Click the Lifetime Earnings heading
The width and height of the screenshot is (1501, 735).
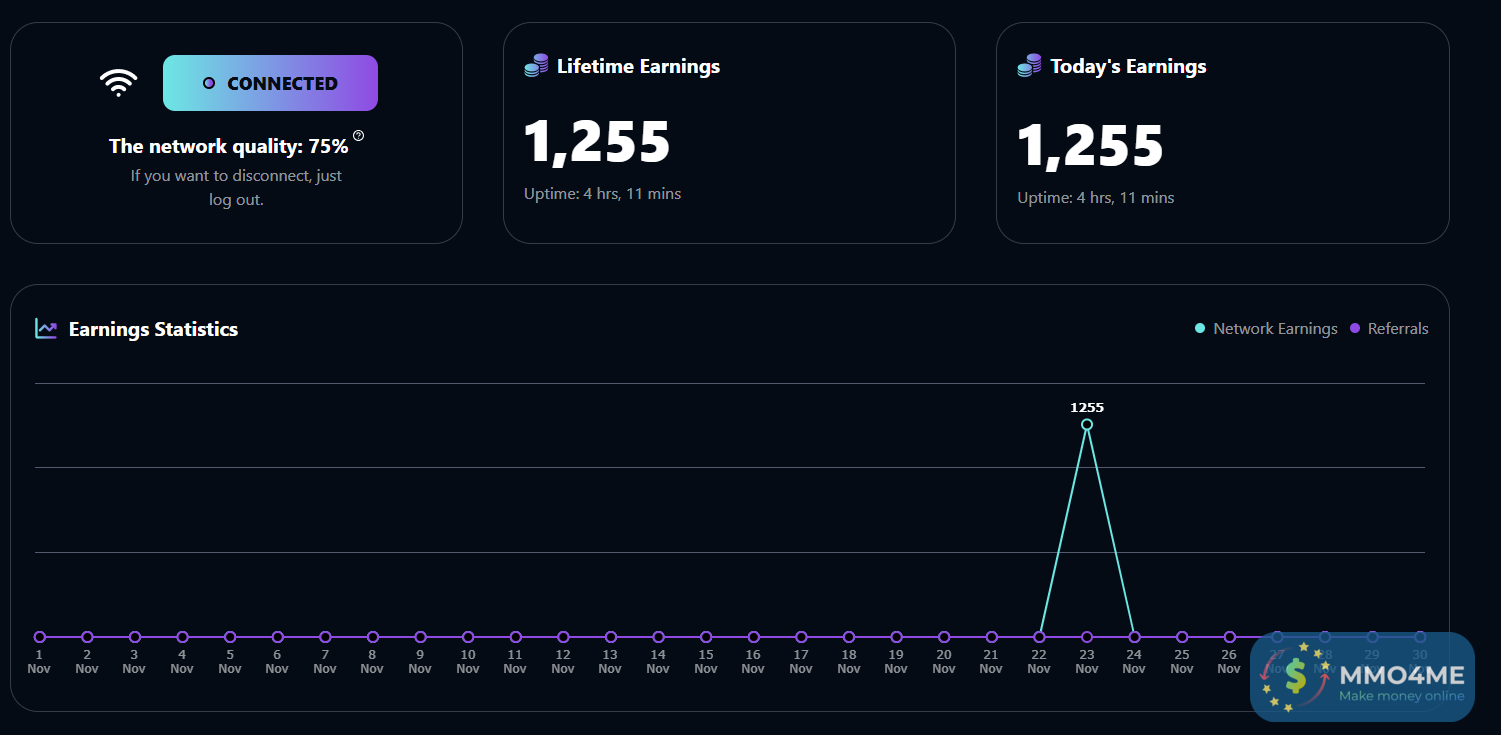[638, 66]
